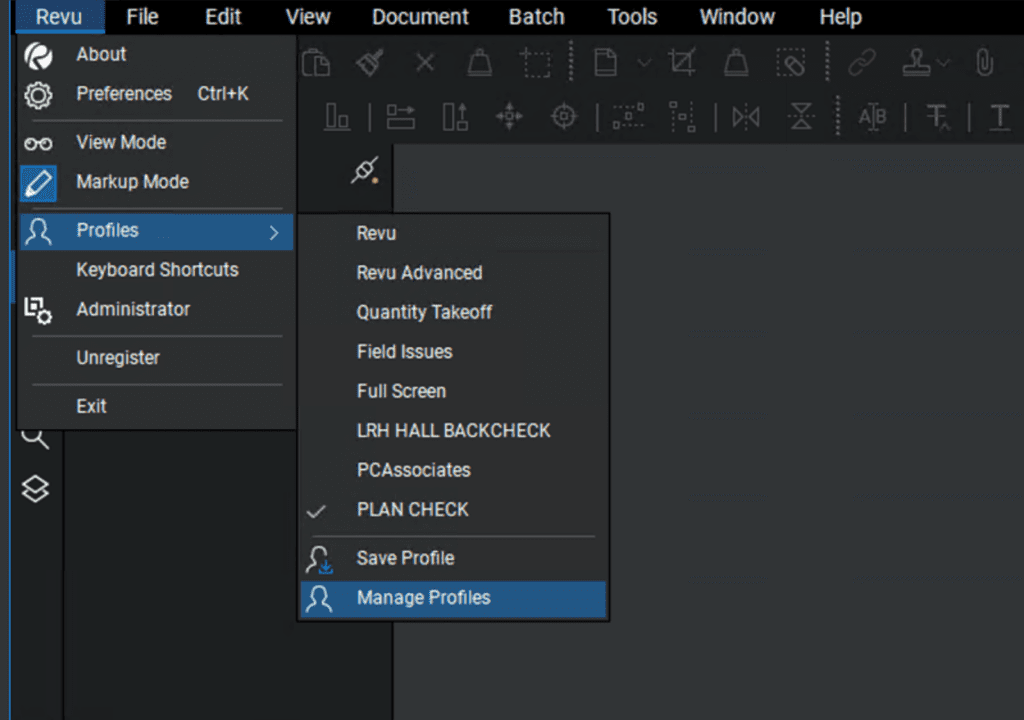
Task: Expand the Profiles submenu arrow
Action: (x=274, y=233)
